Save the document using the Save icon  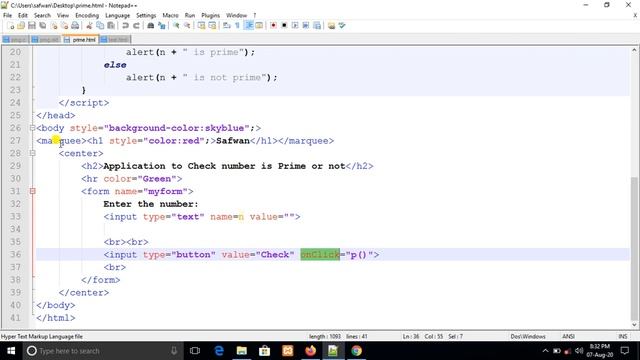click(x=31, y=26)
